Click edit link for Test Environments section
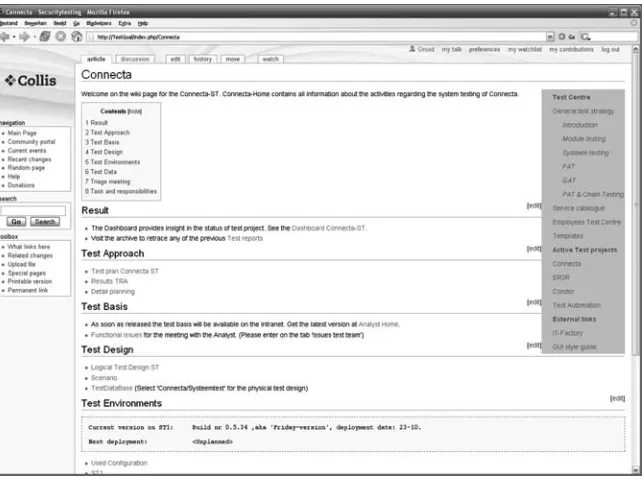 (x=617, y=398)
